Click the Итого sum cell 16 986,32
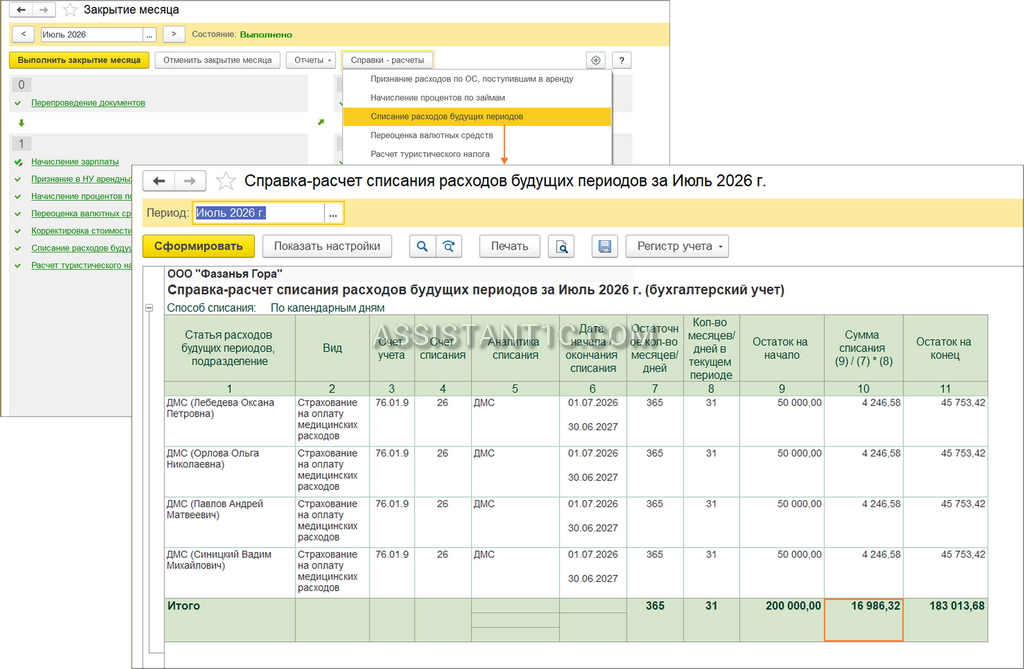This screenshot has width=1024, height=669. tap(864, 619)
